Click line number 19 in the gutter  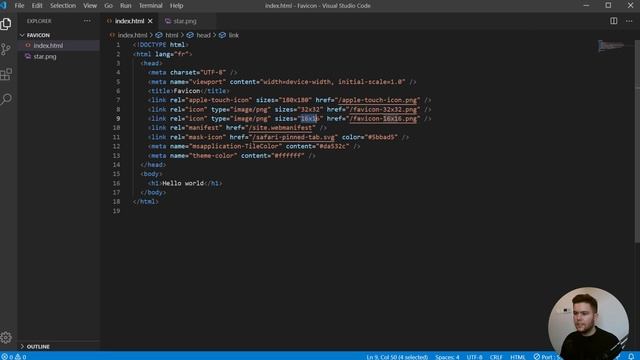tap(117, 211)
